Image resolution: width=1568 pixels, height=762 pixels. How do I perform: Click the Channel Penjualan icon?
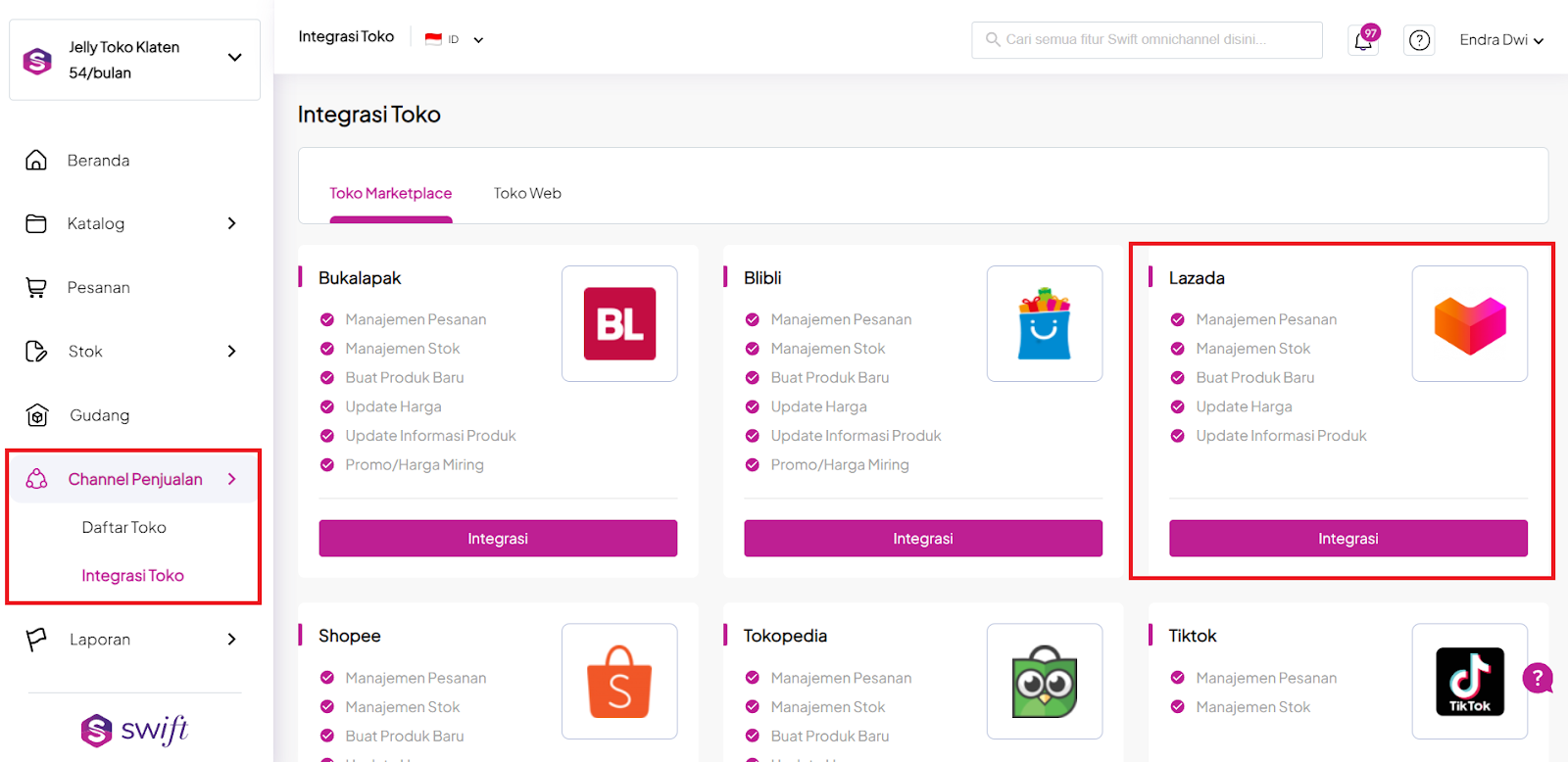(x=36, y=479)
